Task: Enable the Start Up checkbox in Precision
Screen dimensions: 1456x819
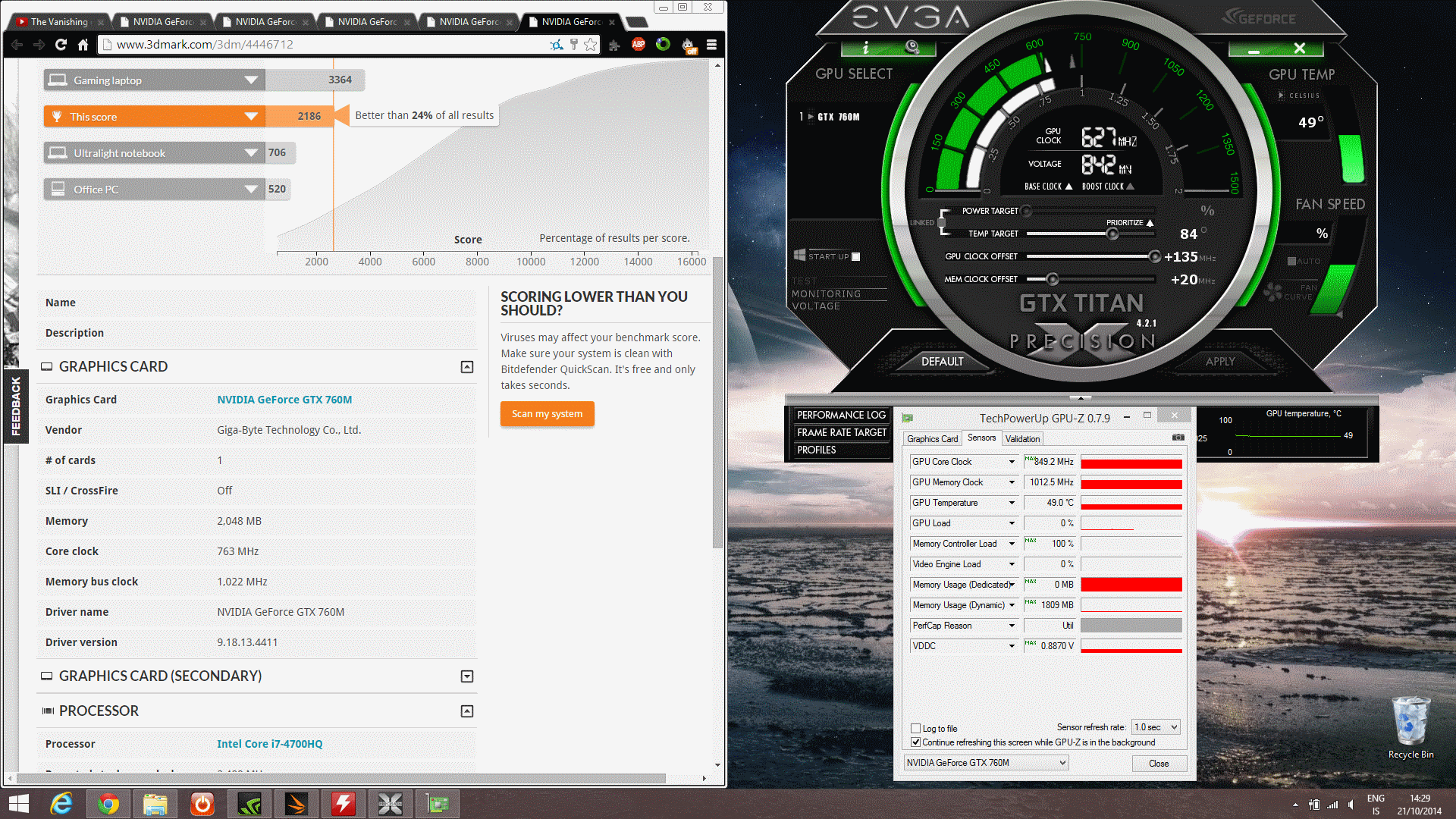Action: point(856,256)
